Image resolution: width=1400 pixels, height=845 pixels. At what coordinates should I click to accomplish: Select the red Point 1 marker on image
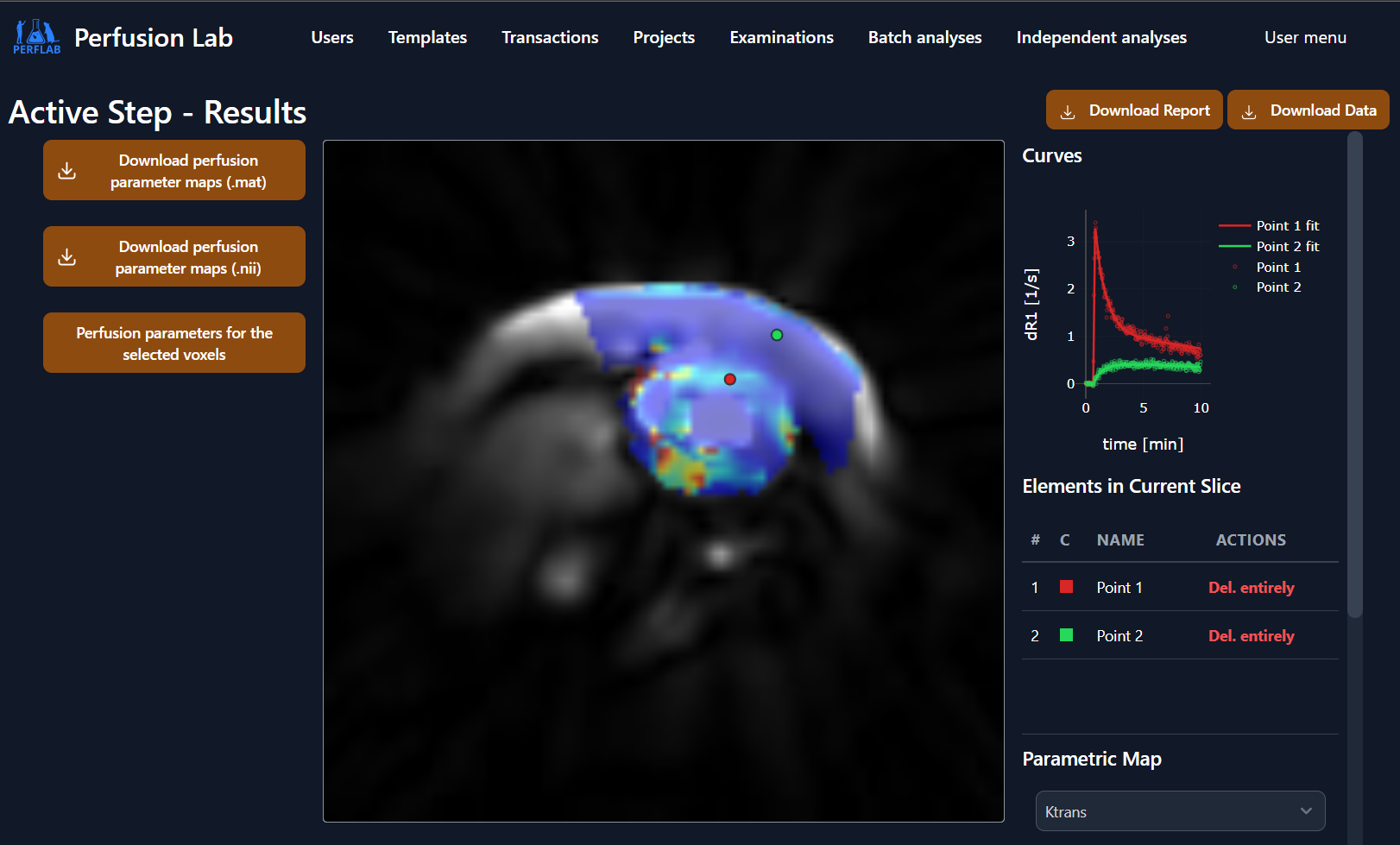click(730, 380)
